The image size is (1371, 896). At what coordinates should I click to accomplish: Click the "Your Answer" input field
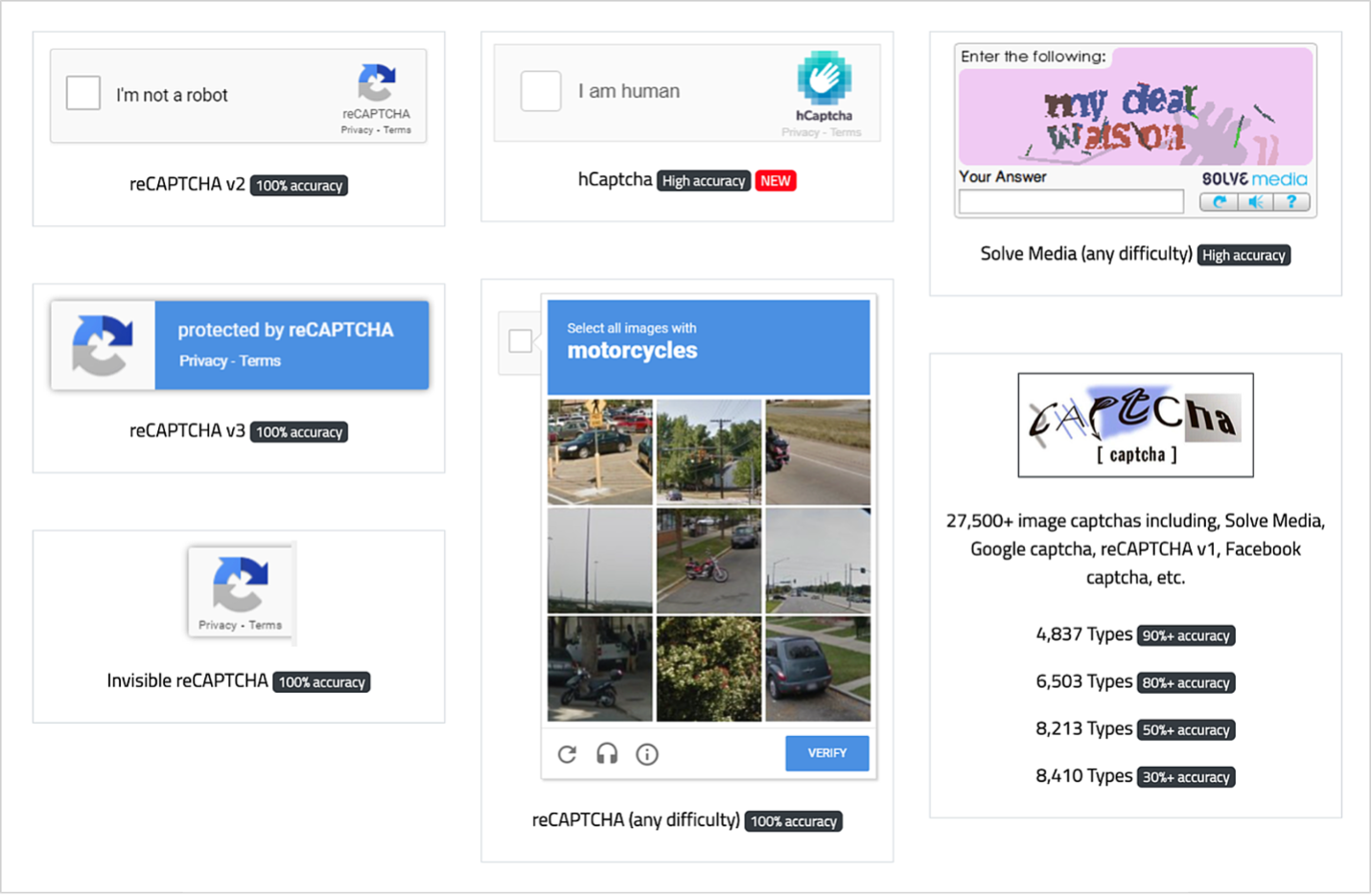pyautogui.click(x=1070, y=201)
